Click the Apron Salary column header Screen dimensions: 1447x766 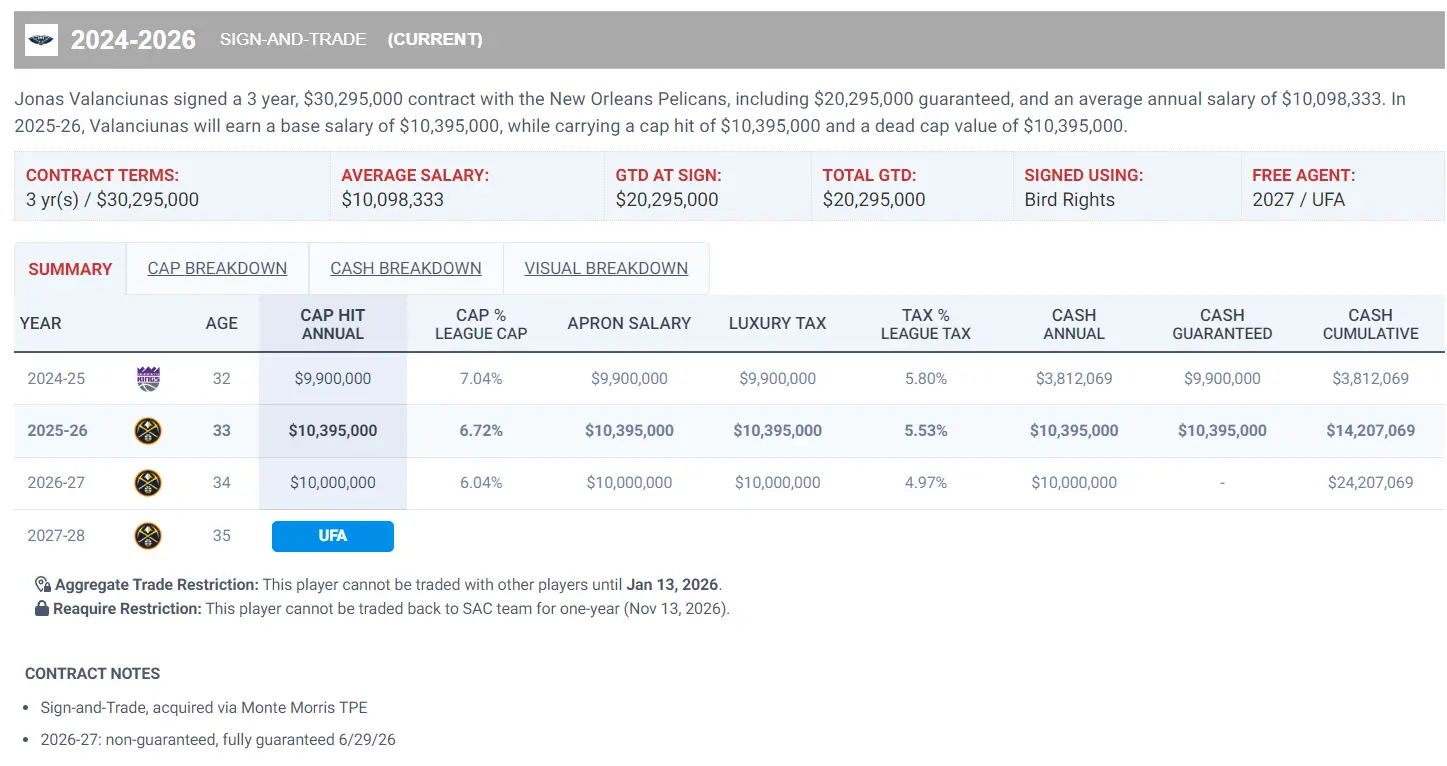pos(629,324)
